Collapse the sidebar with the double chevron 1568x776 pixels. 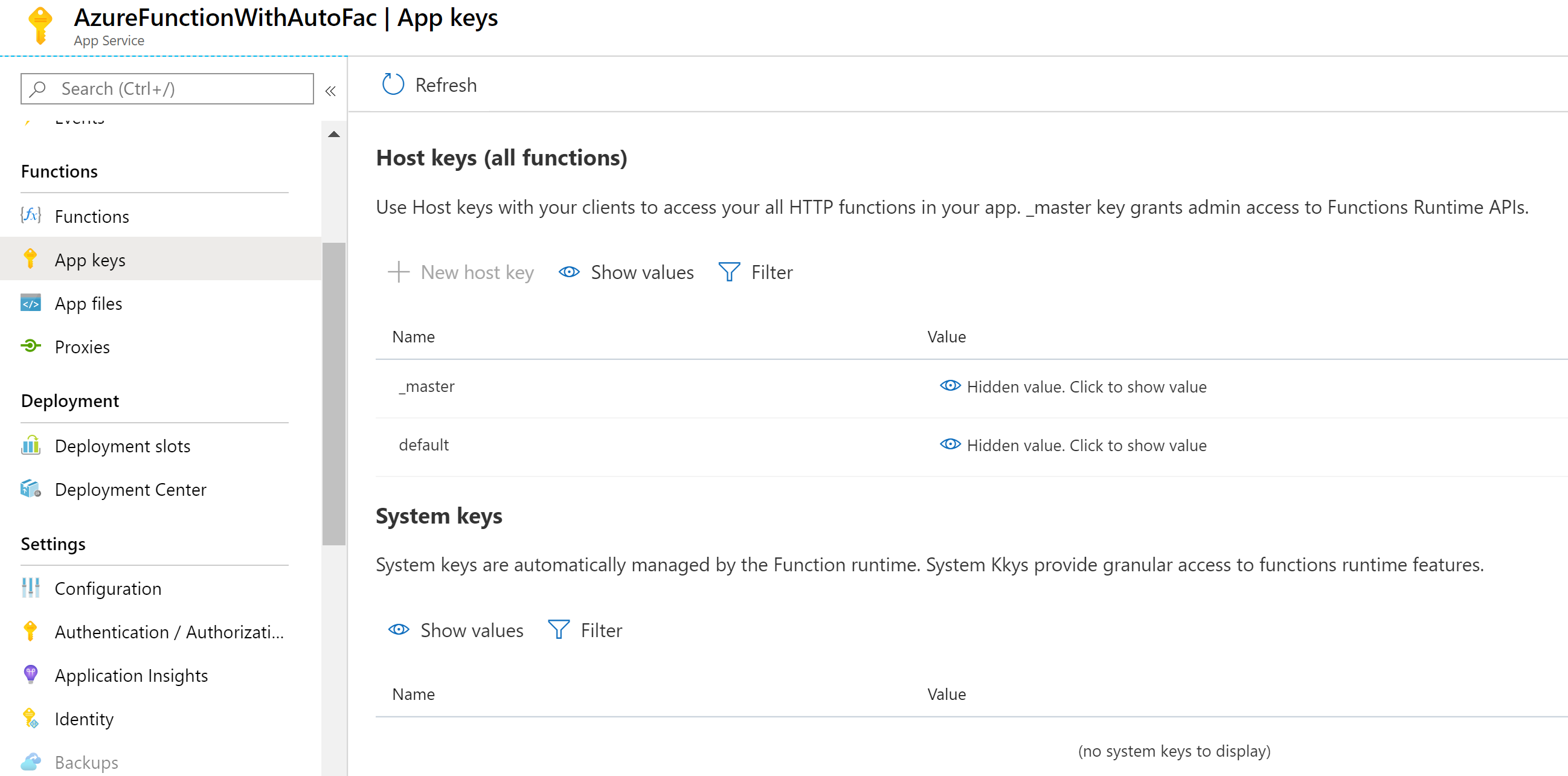point(330,91)
